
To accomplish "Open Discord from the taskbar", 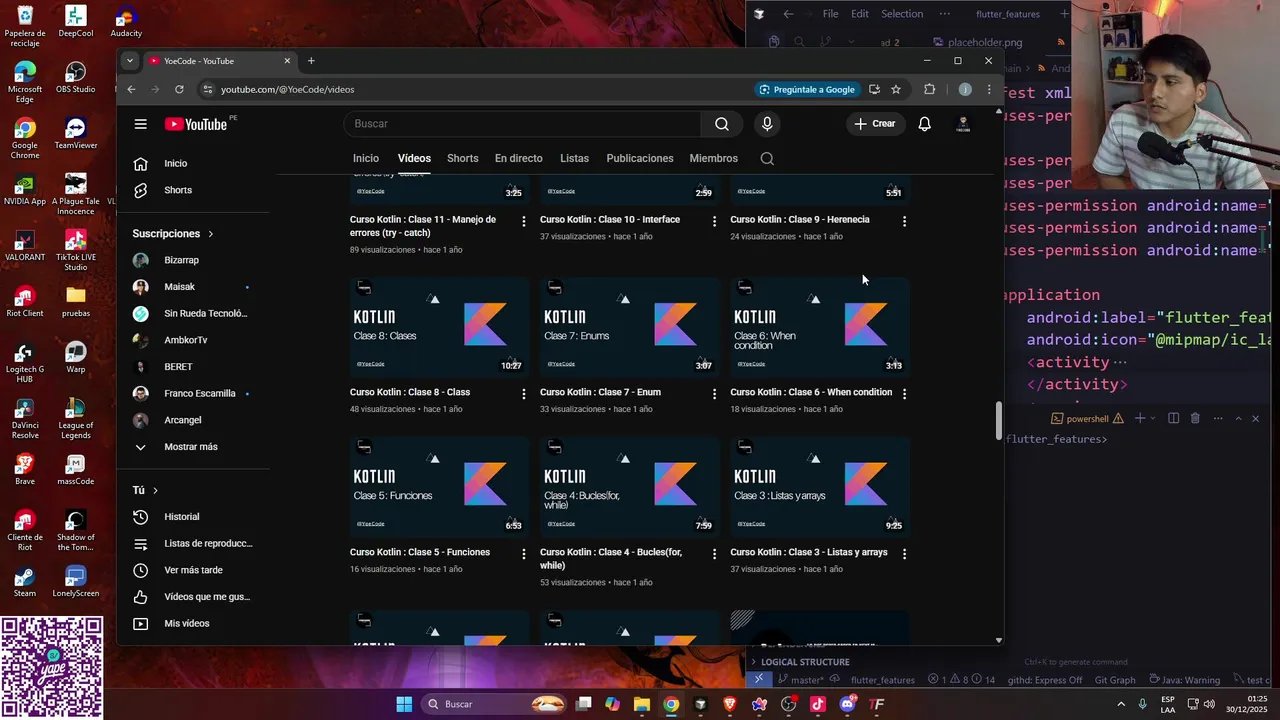I will click(848, 704).
